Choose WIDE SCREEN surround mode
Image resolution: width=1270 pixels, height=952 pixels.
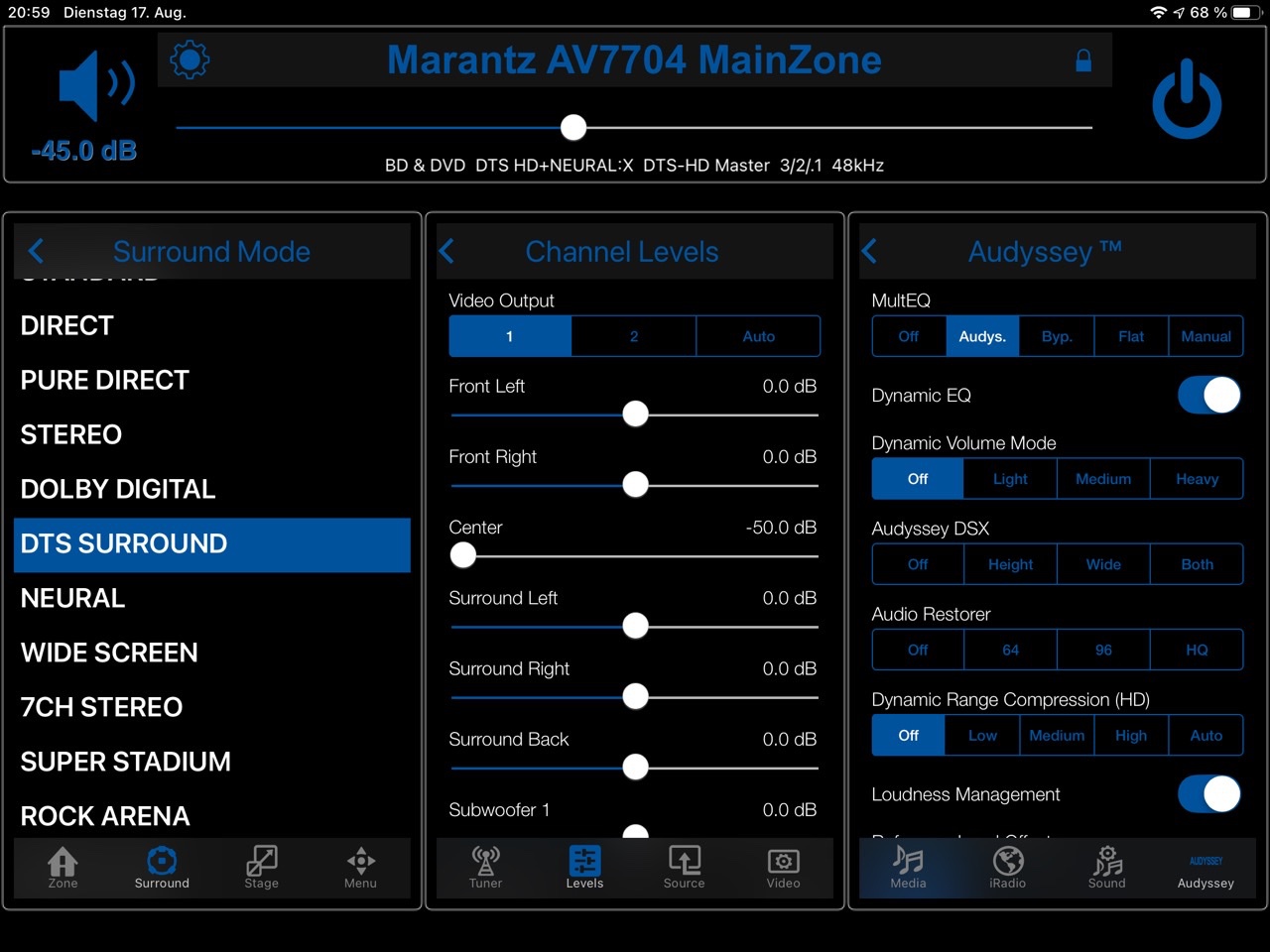[211, 653]
